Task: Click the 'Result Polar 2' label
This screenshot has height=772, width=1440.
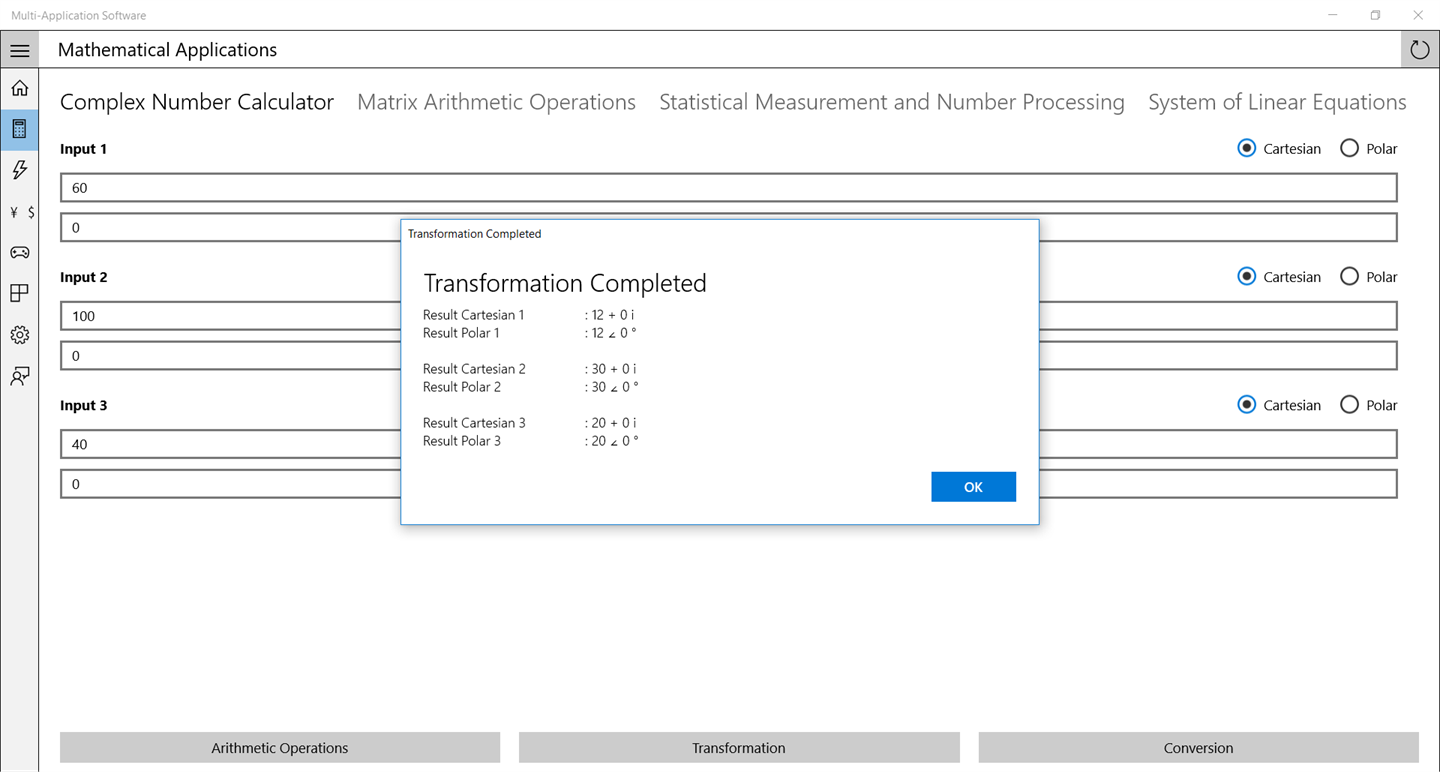Action: pos(462,387)
